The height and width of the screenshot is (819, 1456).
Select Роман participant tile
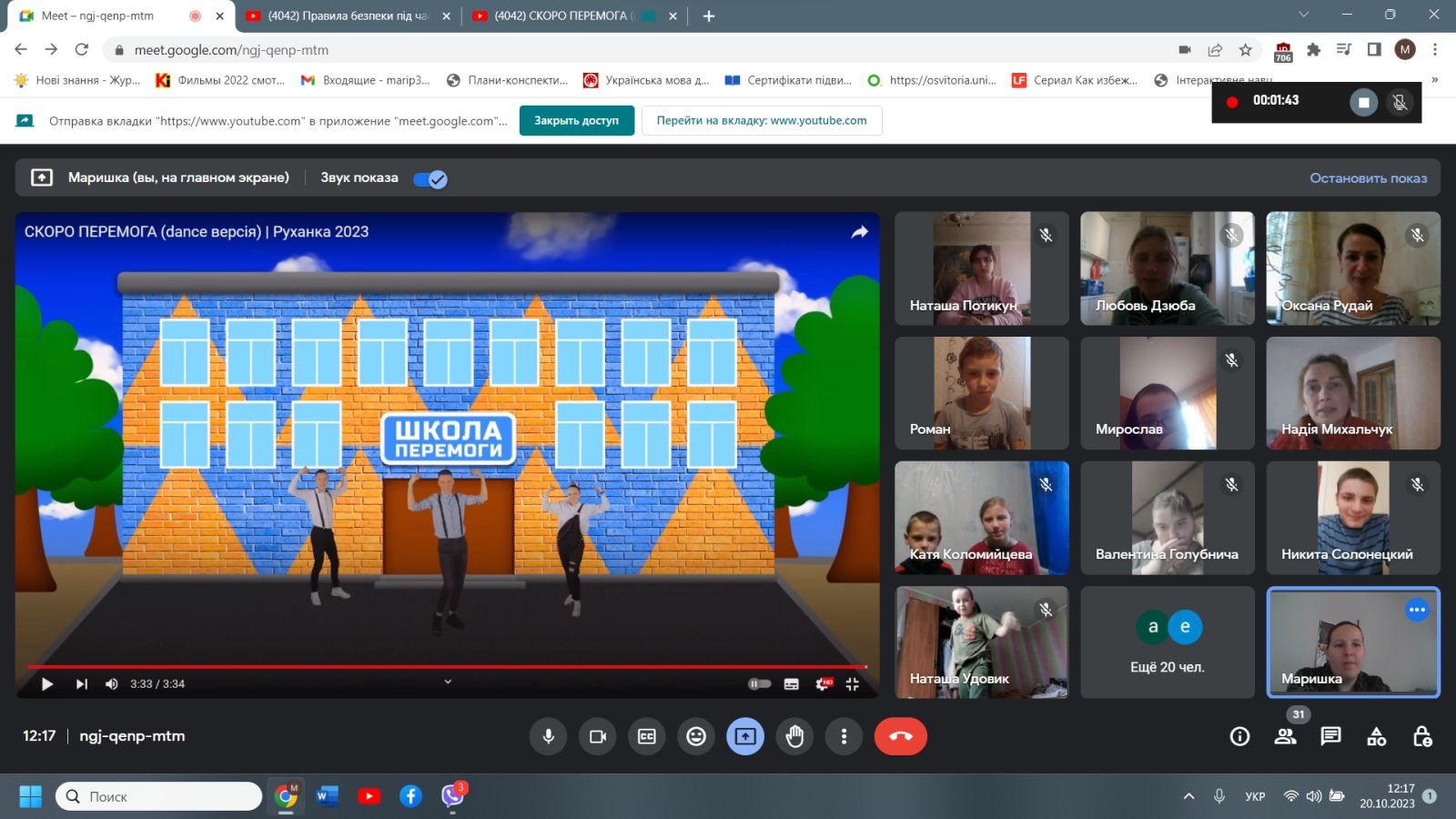click(982, 393)
